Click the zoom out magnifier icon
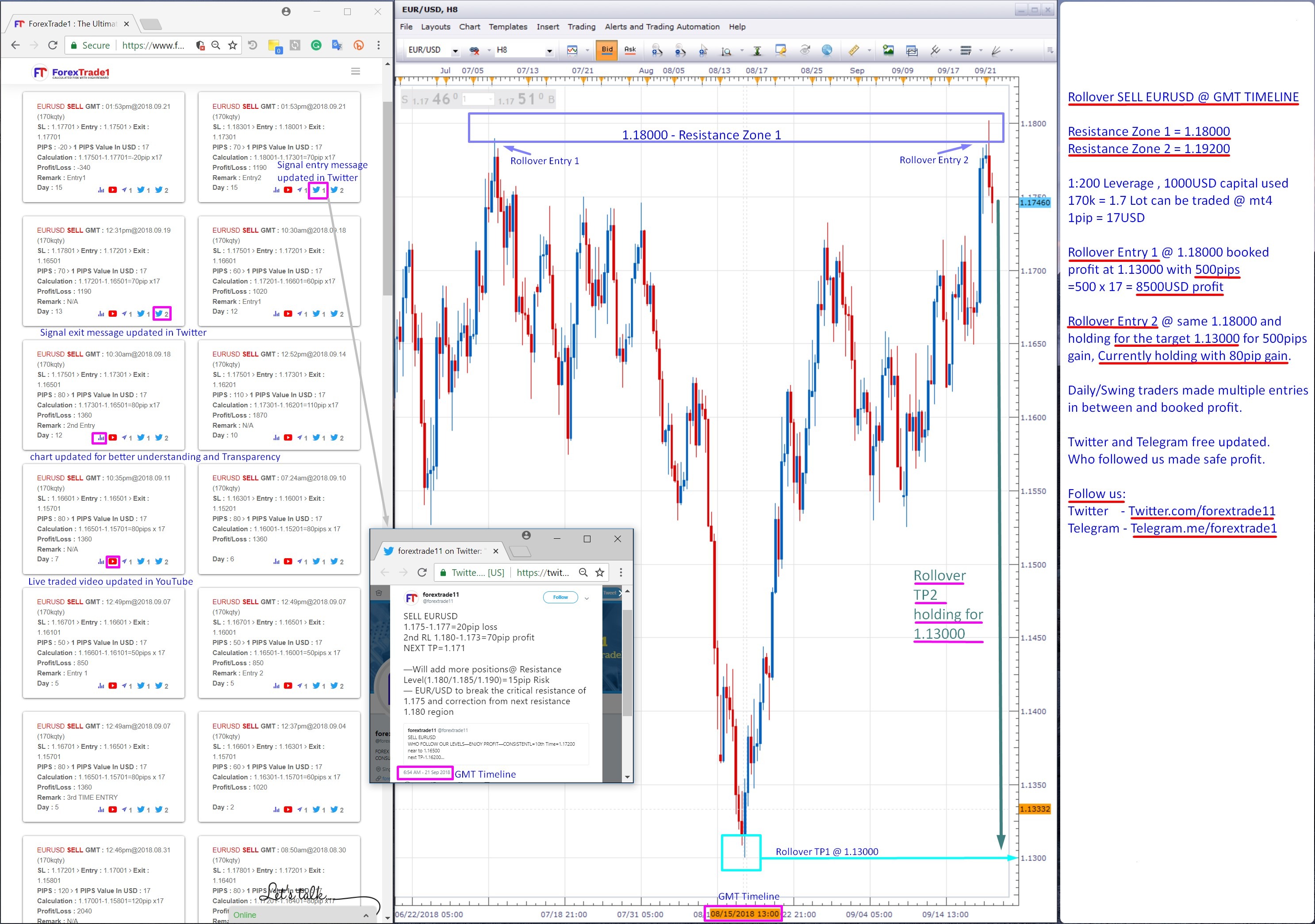 [x=680, y=51]
